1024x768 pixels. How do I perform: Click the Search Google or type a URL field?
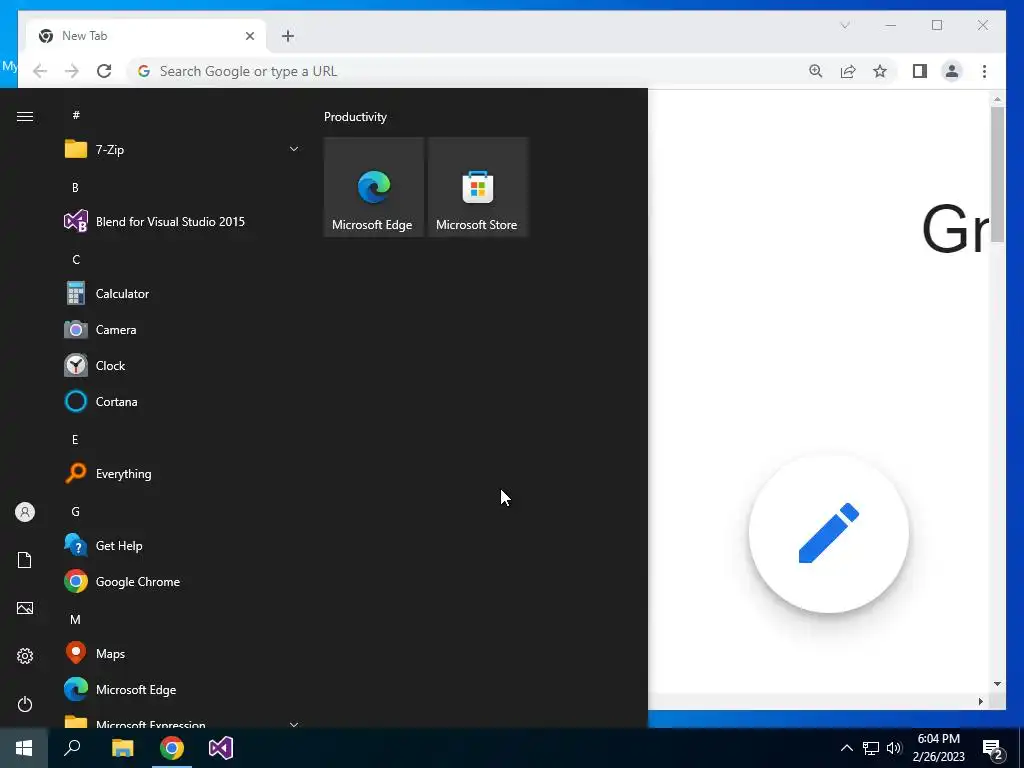click(x=464, y=71)
